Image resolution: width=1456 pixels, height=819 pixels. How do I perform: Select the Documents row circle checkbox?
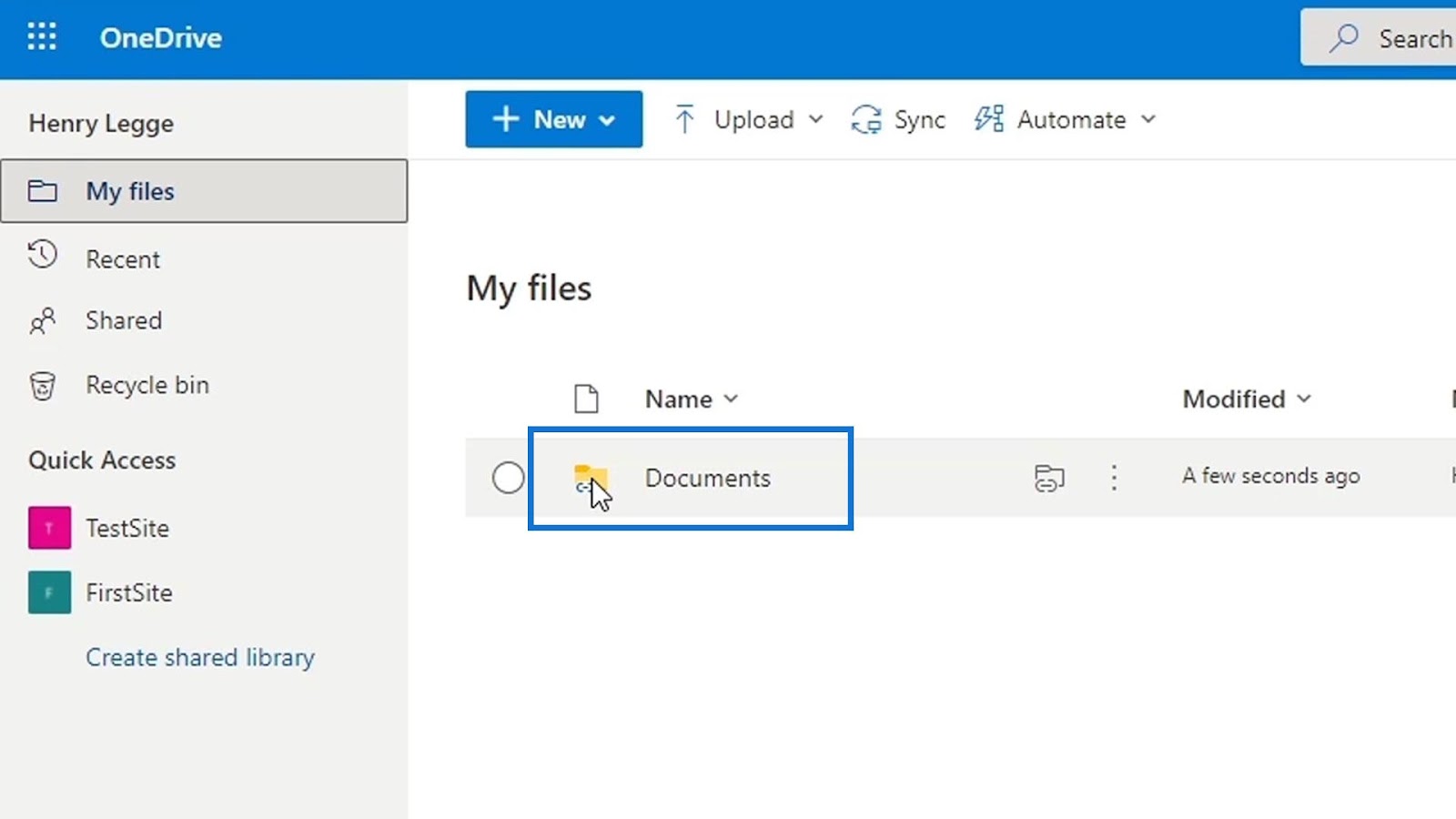pyautogui.click(x=508, y=477)
